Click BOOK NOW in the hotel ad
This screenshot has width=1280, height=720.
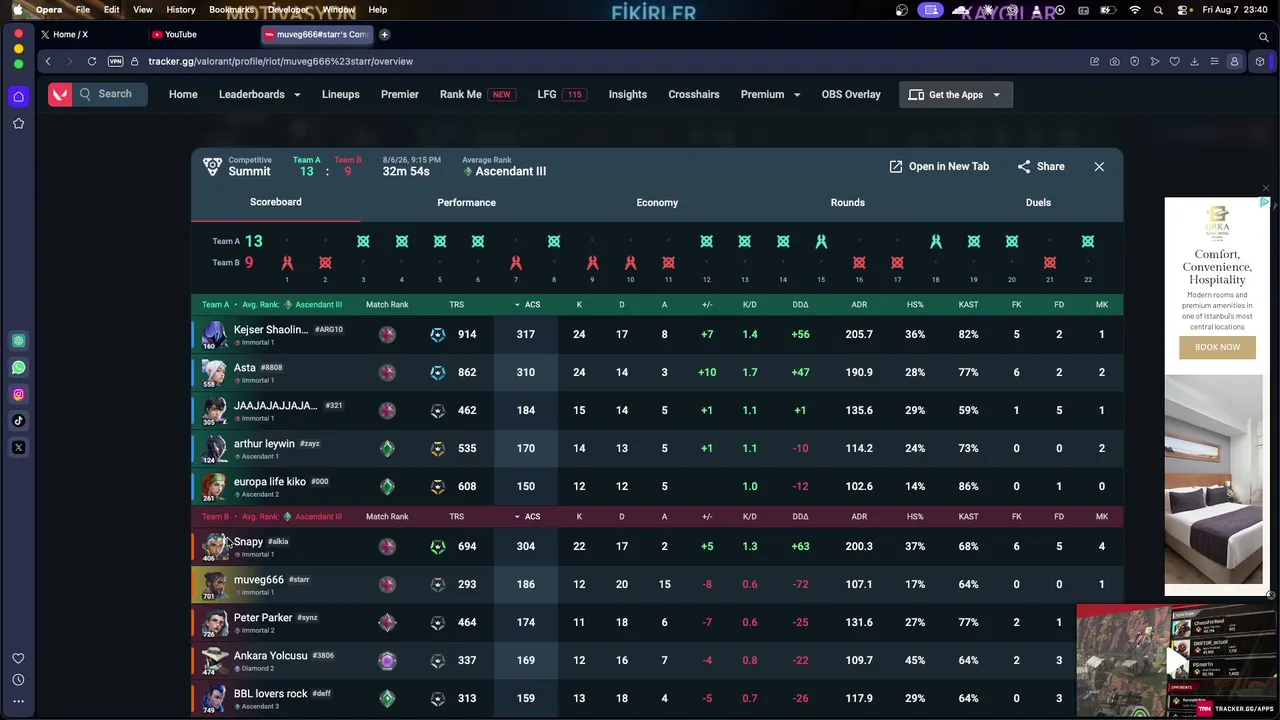1217,347
